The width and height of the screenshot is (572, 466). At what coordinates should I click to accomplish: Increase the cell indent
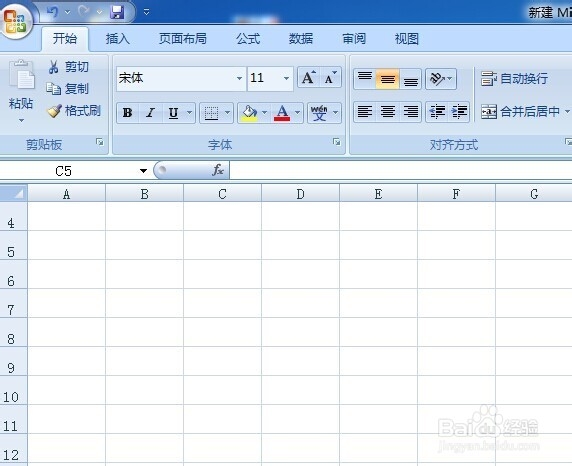tap(459, 112)
